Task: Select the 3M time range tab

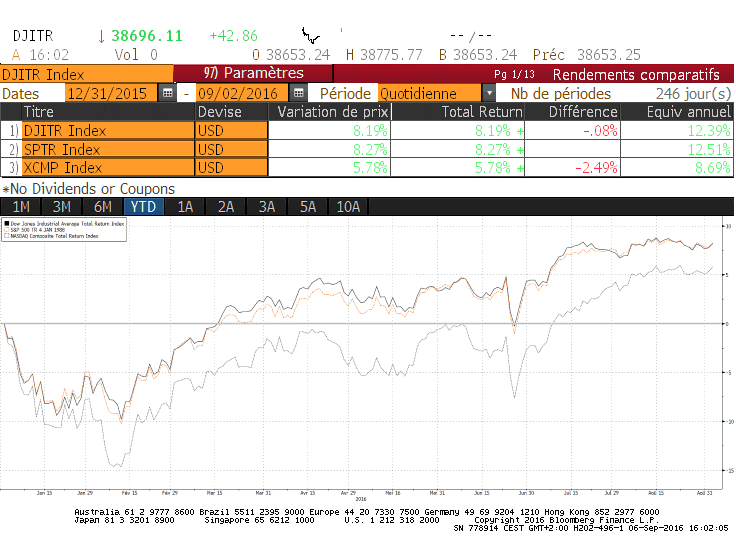Action: [x=61, y=207]
